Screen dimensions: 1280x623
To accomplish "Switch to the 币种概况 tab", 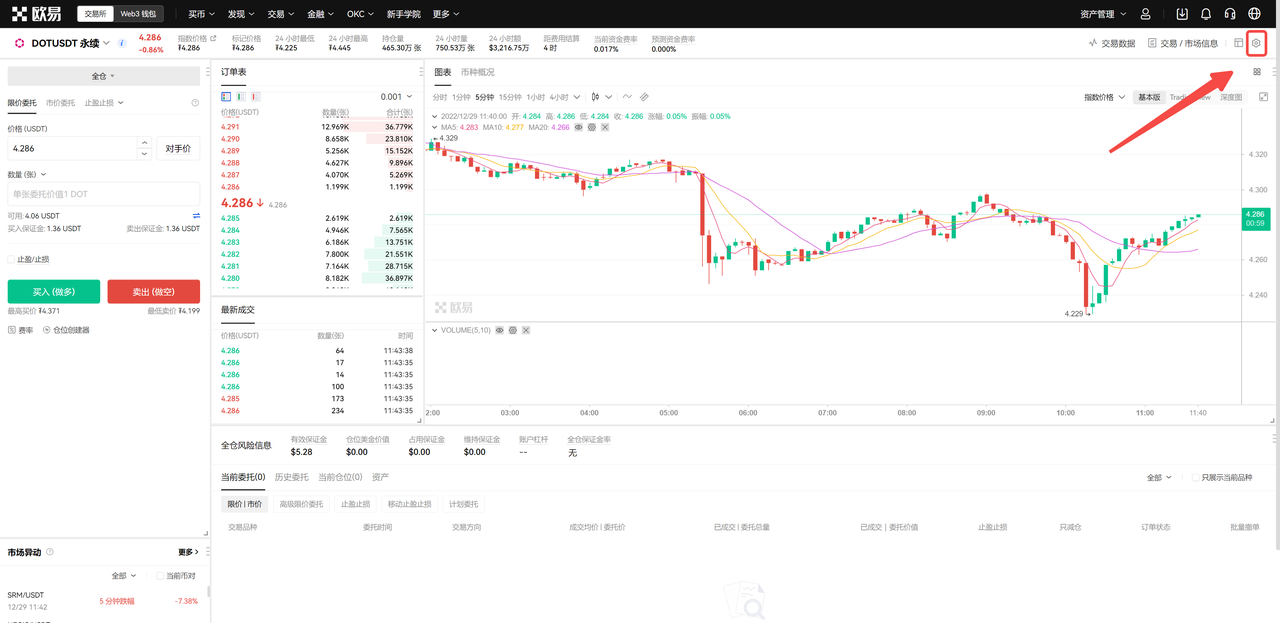I will pos(478,72).
